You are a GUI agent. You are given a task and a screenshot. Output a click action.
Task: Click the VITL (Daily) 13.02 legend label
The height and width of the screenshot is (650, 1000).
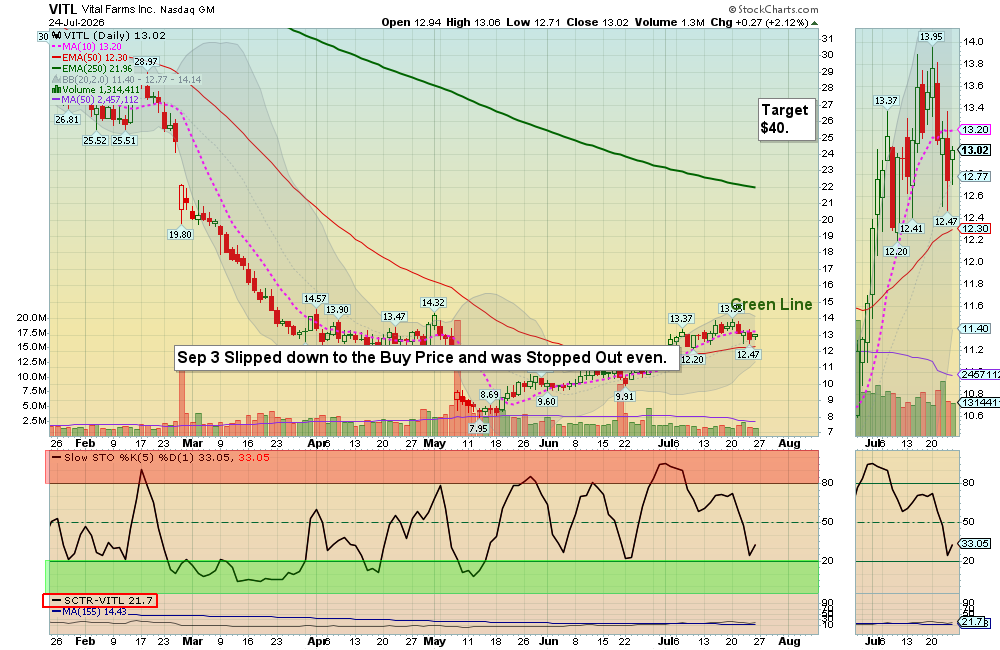114,36
